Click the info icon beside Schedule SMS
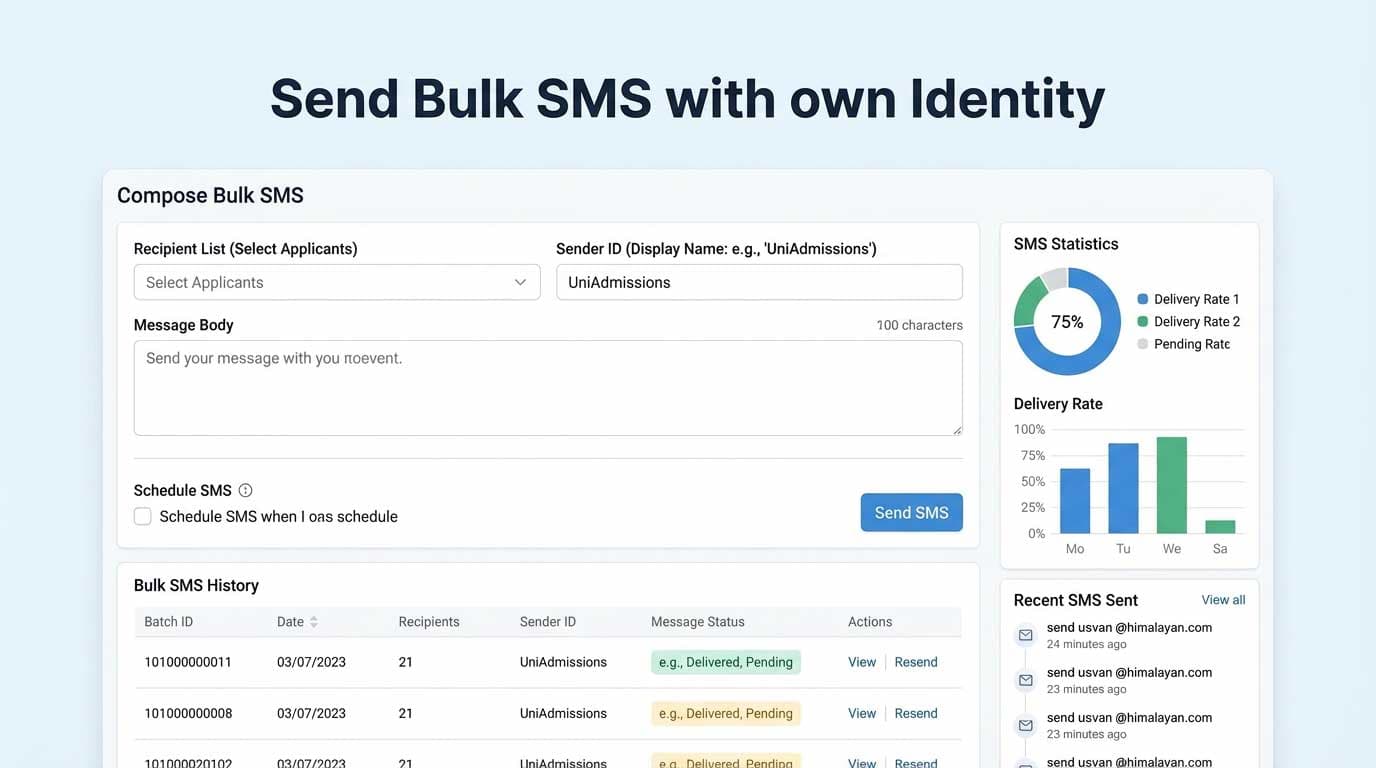Image resolution: width=1376 pixels, height=768 pixels. click(x=244, y=490)
